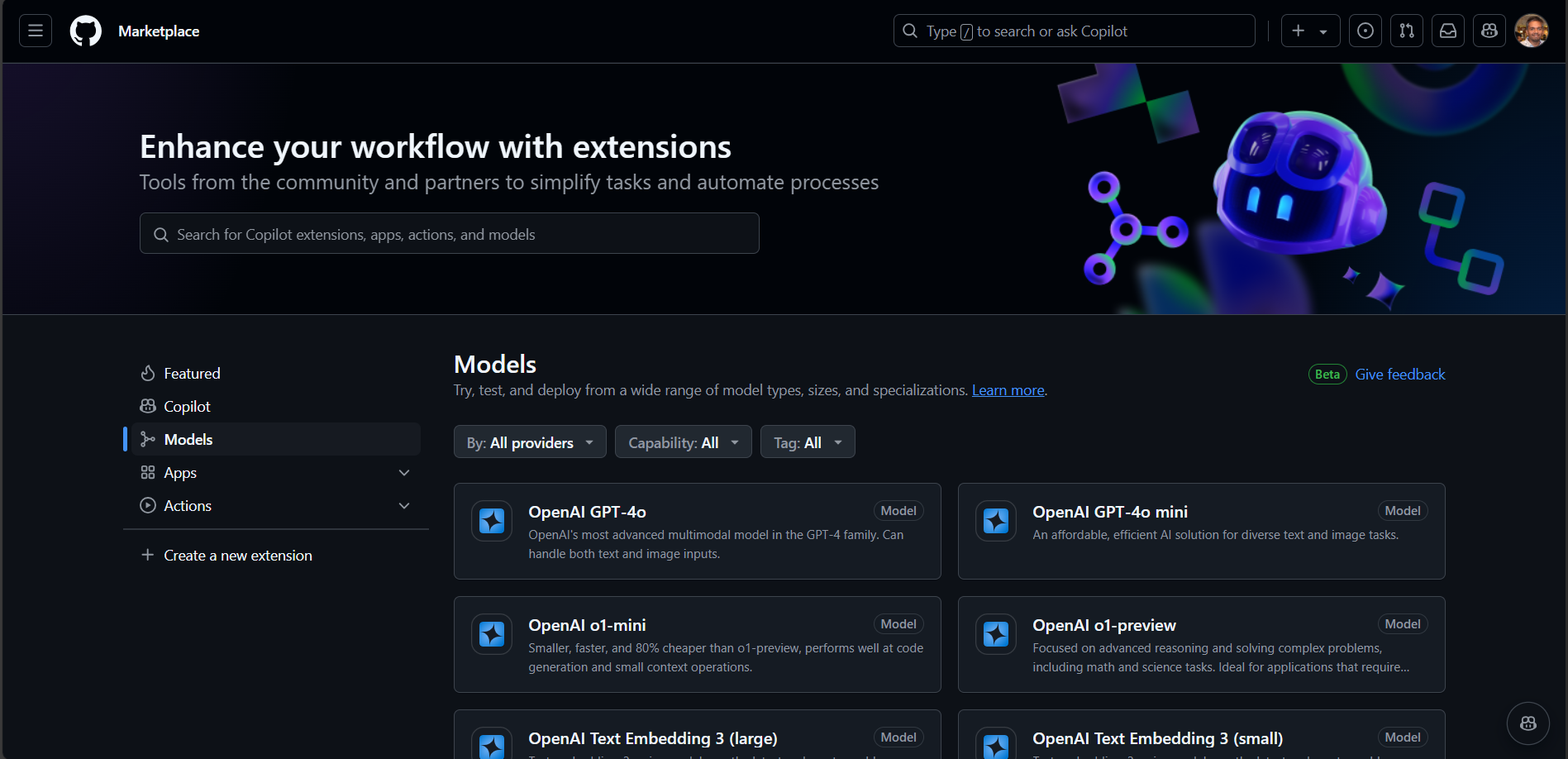Viewport: 1568px width, 759px height.
Task: Expand the Actions section chevron
Action: point(404,505)
